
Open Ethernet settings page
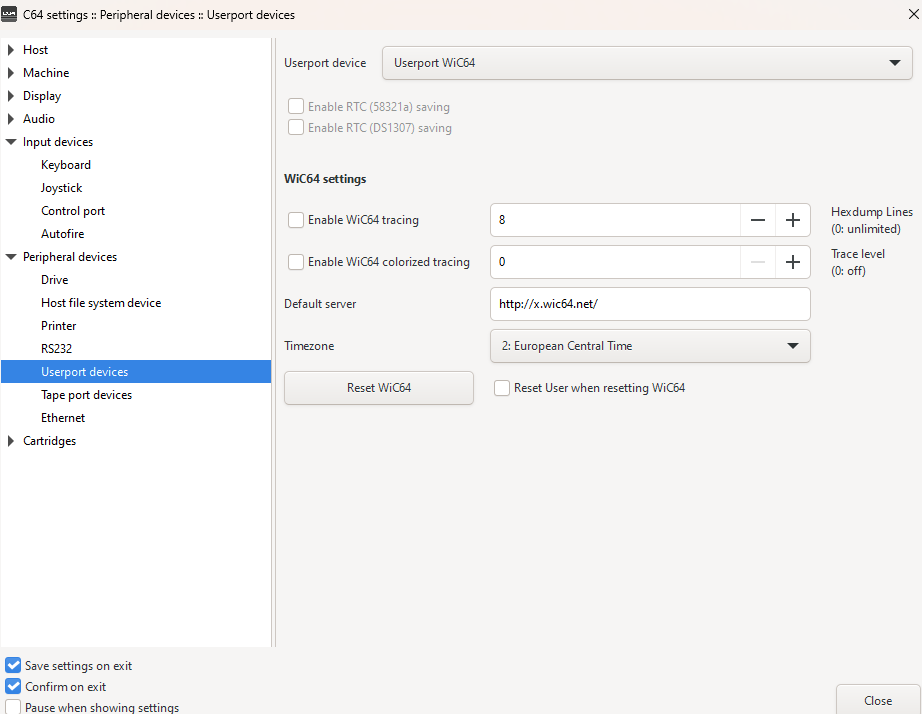click(62, 418)
